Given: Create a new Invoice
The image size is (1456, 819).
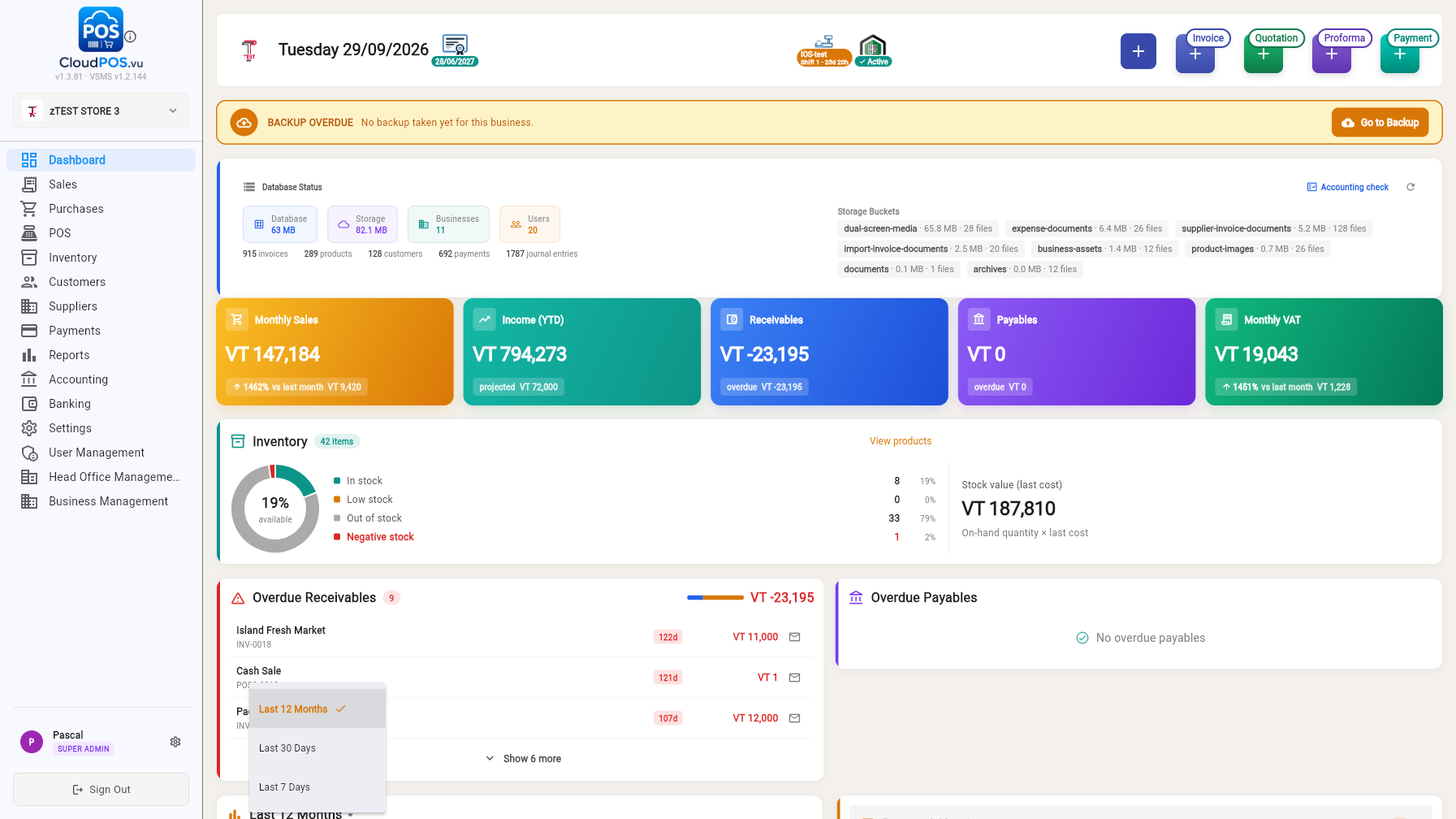Looking at the screenshot, I should pos(1195,54).
